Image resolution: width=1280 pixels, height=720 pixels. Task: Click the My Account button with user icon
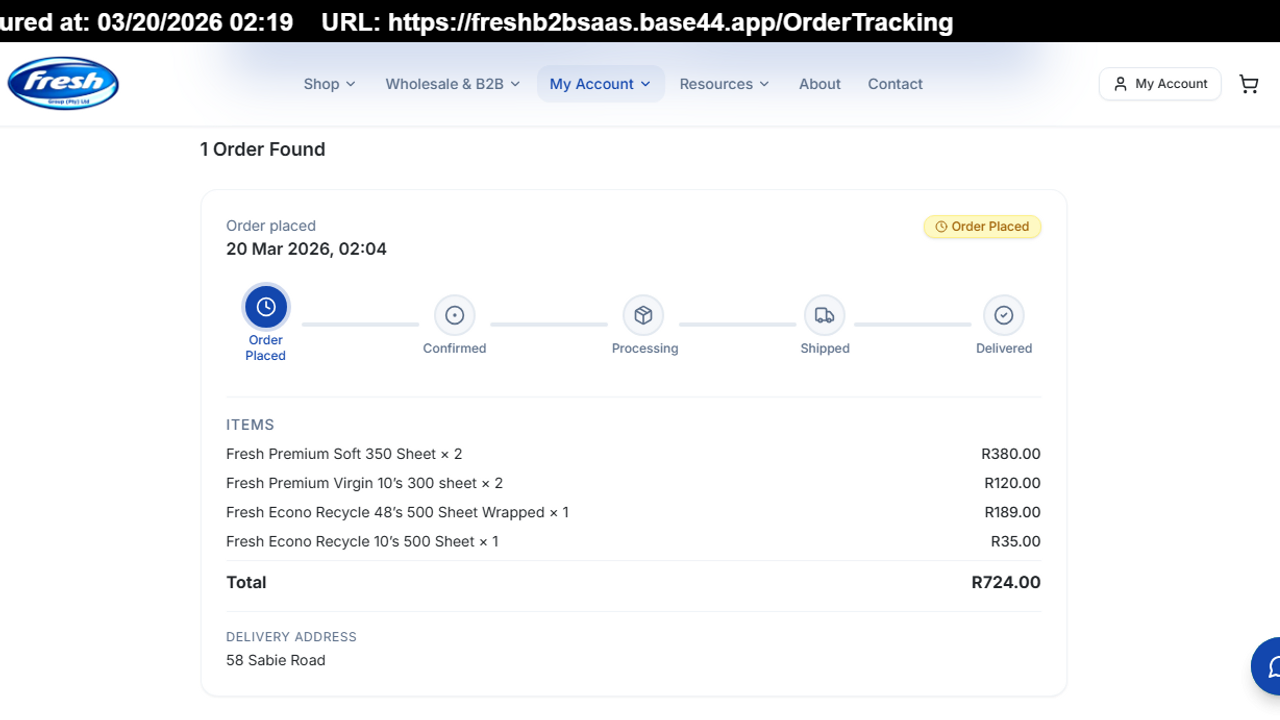coord(1160,84)
